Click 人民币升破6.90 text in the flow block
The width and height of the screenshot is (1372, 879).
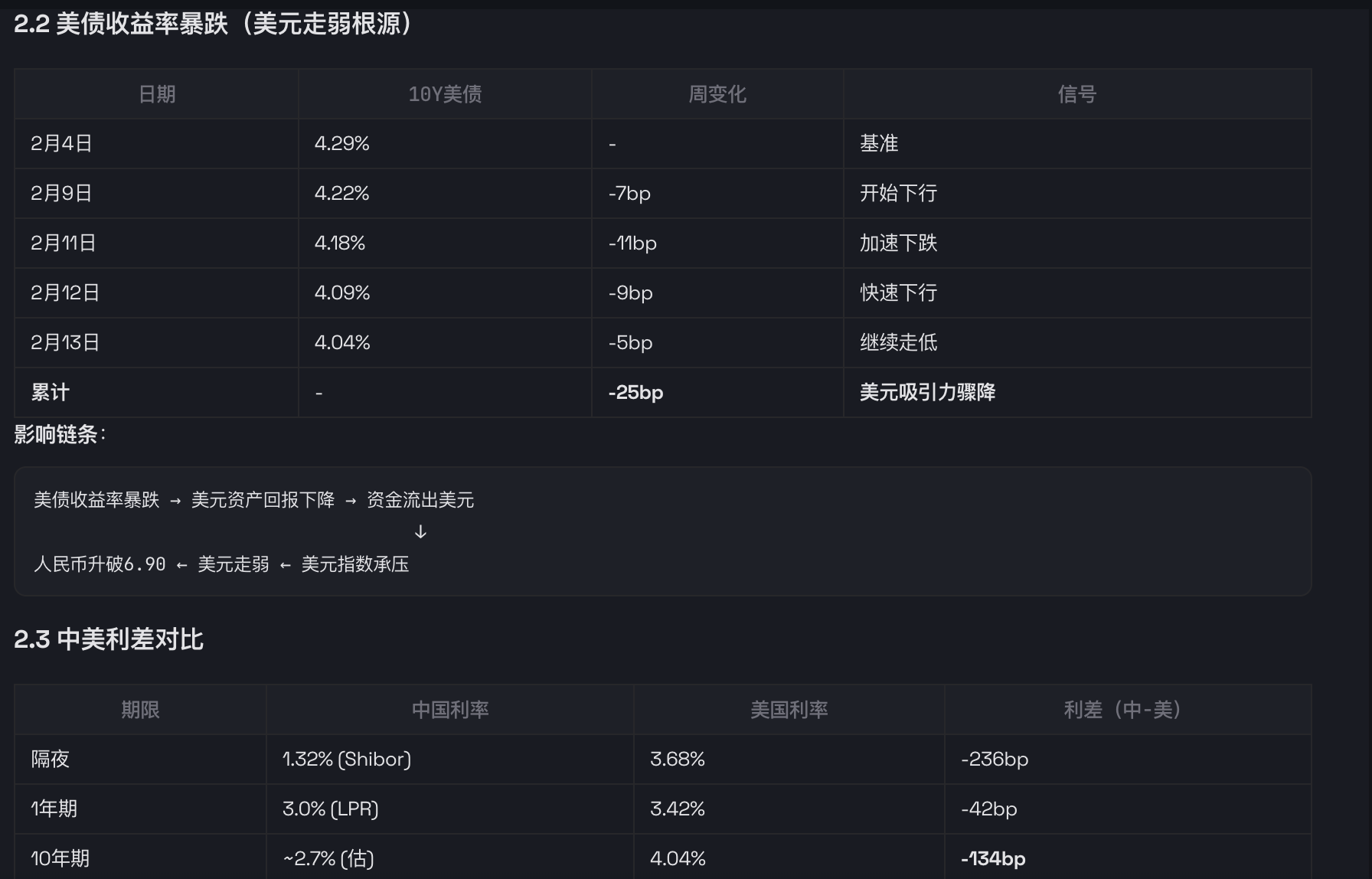(x=100, y=564)
